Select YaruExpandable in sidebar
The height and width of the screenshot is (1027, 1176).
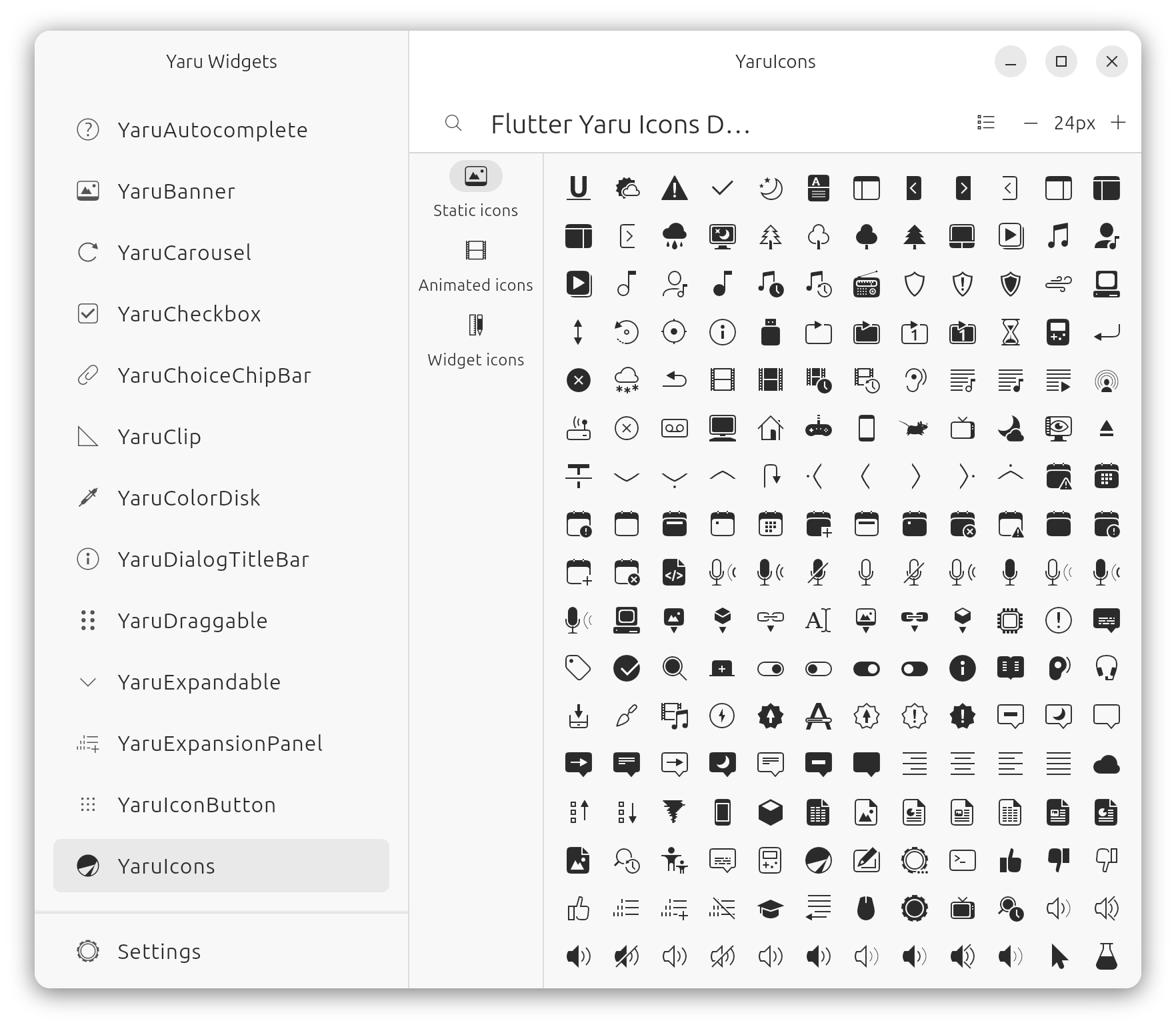(221, 682)
